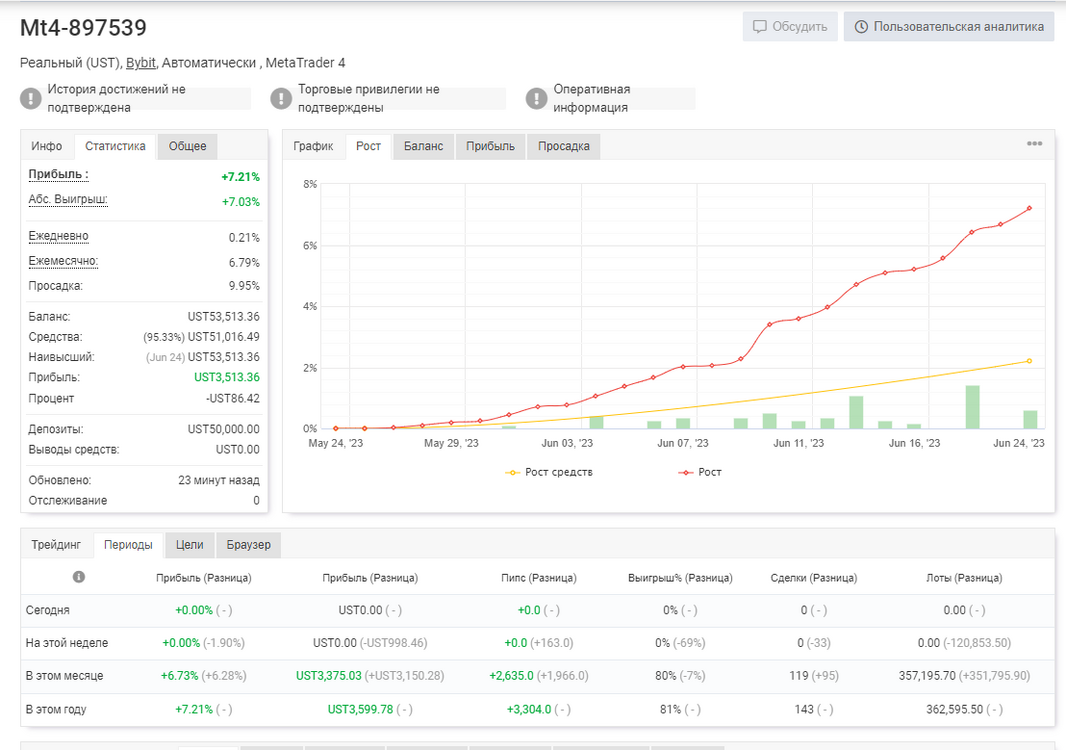1066x750 pixels.
Task: Click the last red growth data point
Action: (x=1029, y=208)
